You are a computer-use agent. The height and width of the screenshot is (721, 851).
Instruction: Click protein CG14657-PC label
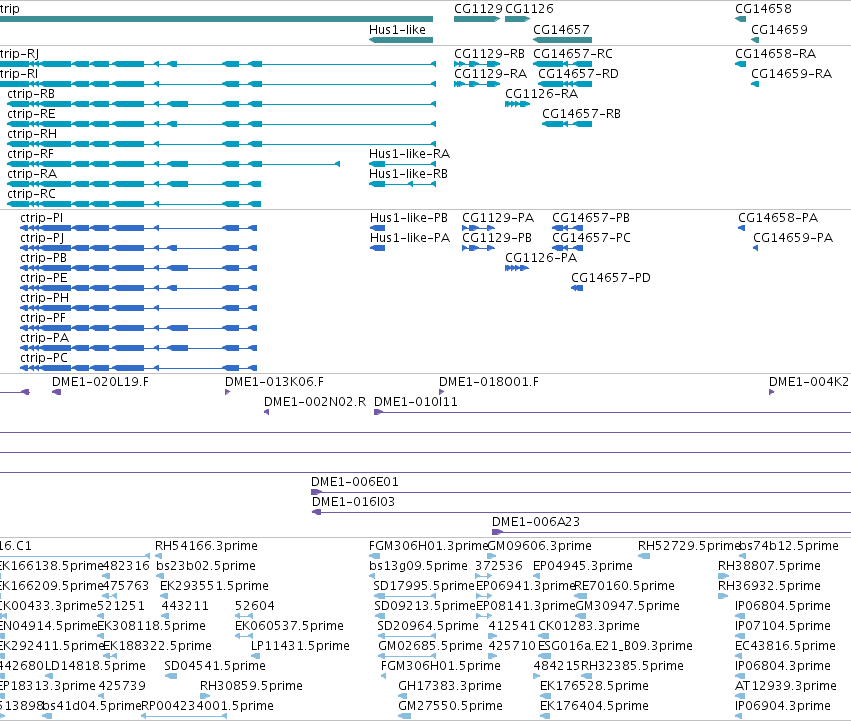coord(592,238)
